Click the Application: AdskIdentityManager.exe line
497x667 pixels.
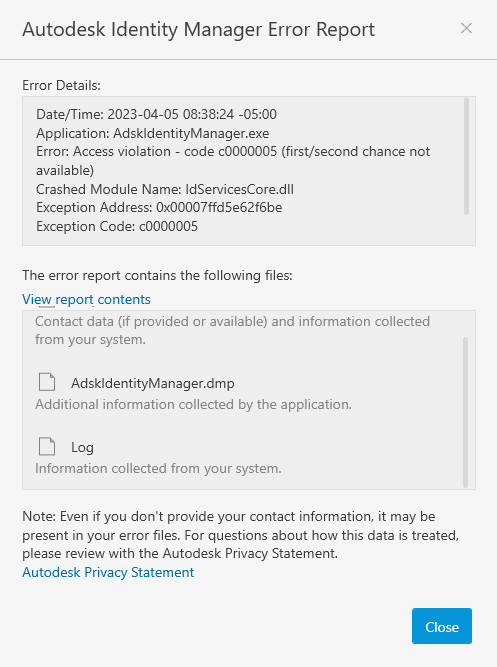click(x=152, y=133)
